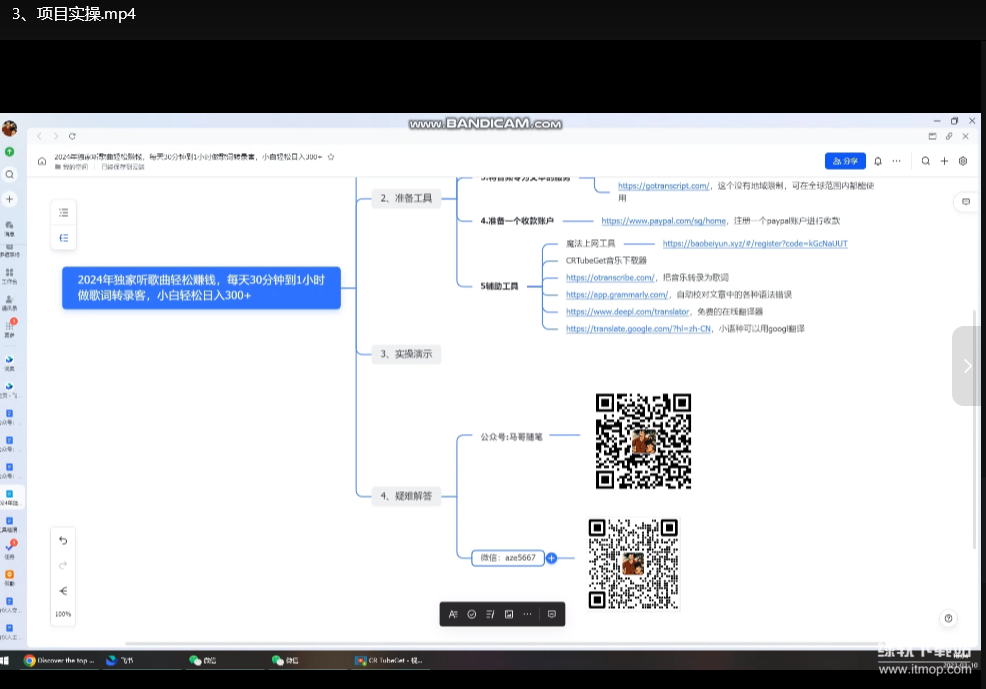Click the blue 分享 share button
The width and height of the screenshot is (986, 689).
[x=845, y=161]
